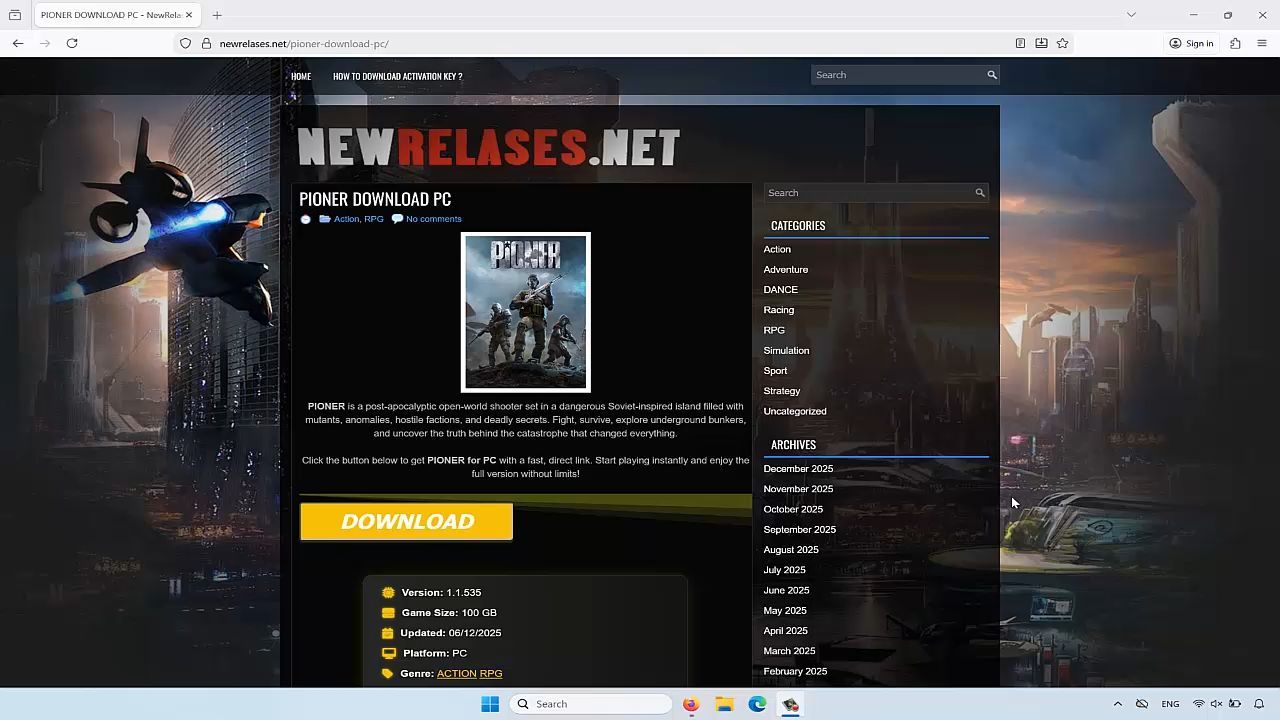Open File Explorer from taskbar

[x=724, y=704]
